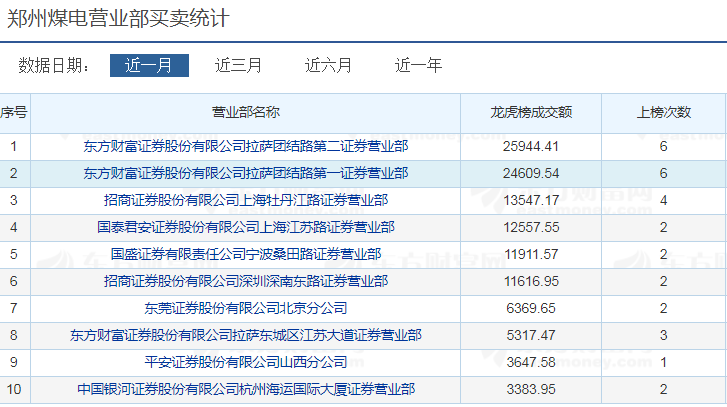The image size is (727, 407).
Task: Switch to the 近六月 date range
Action: click(328, 65)
